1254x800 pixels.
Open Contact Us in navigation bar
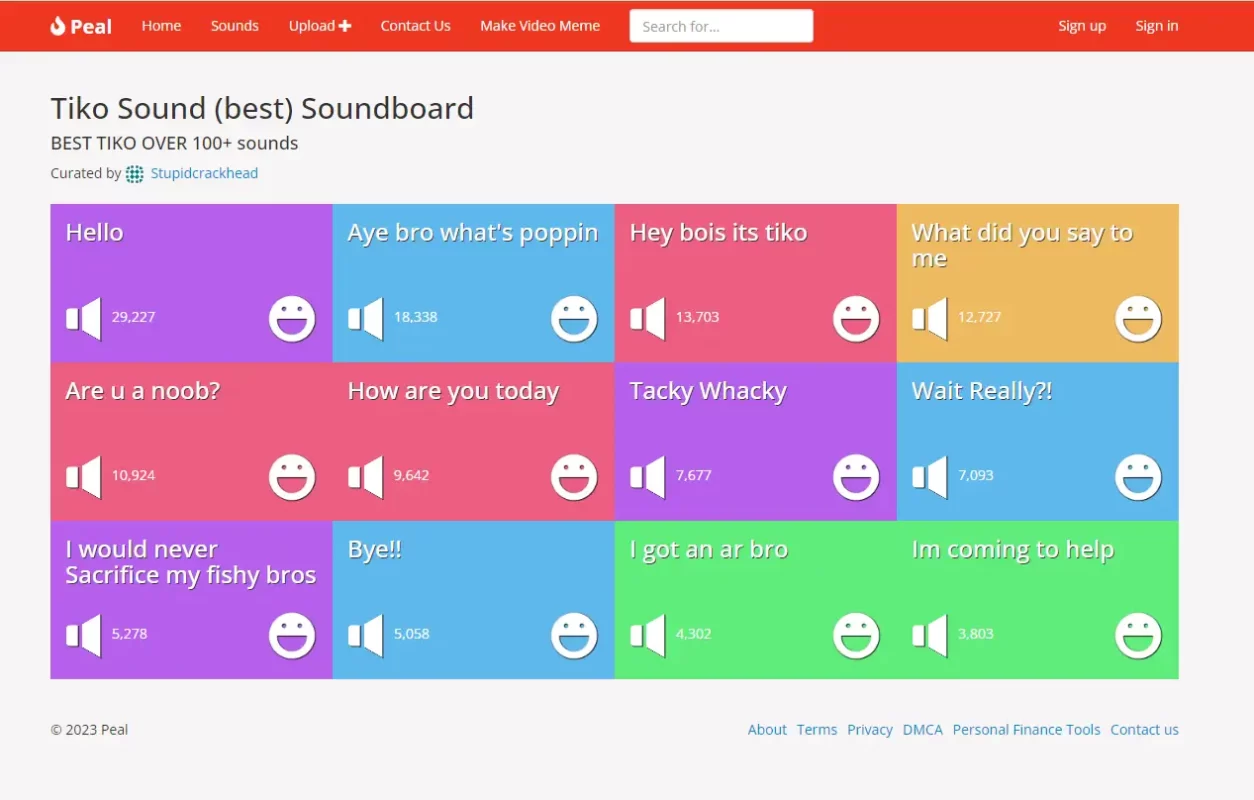point(416,26)
